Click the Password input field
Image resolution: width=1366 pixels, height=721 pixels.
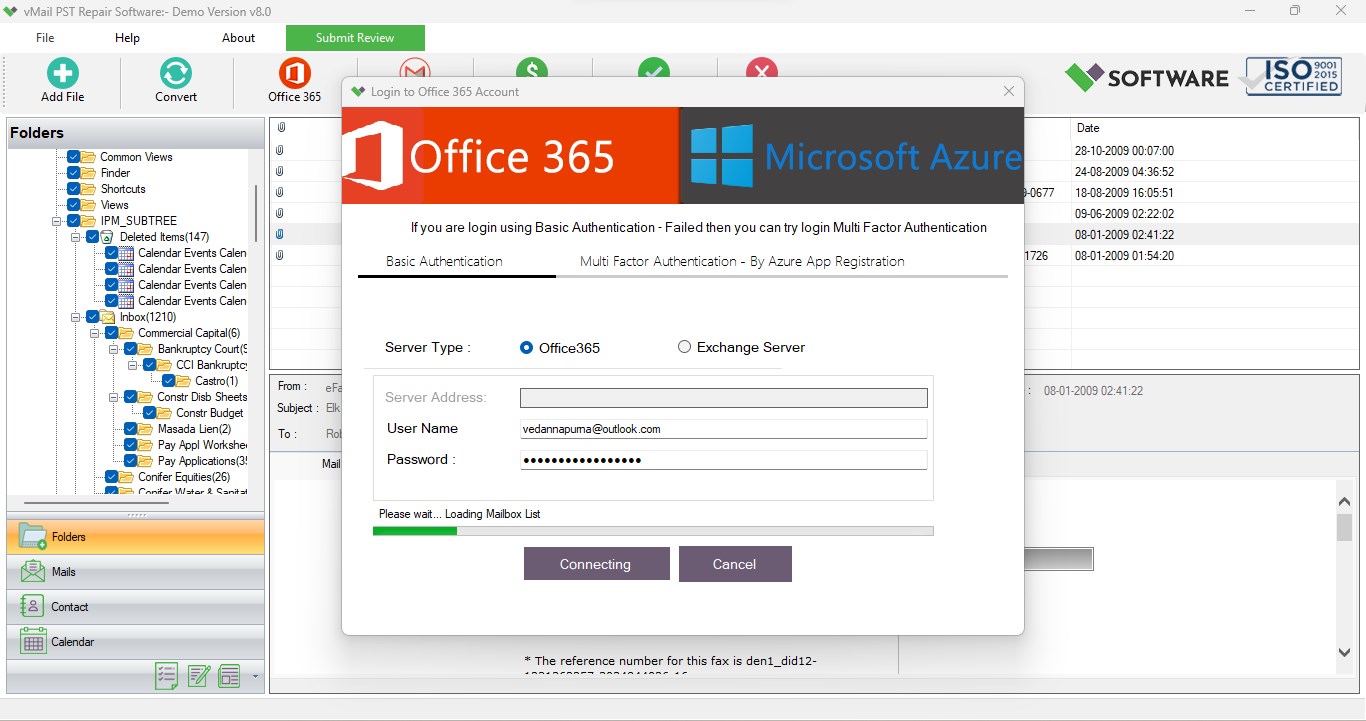pos(724,460)
